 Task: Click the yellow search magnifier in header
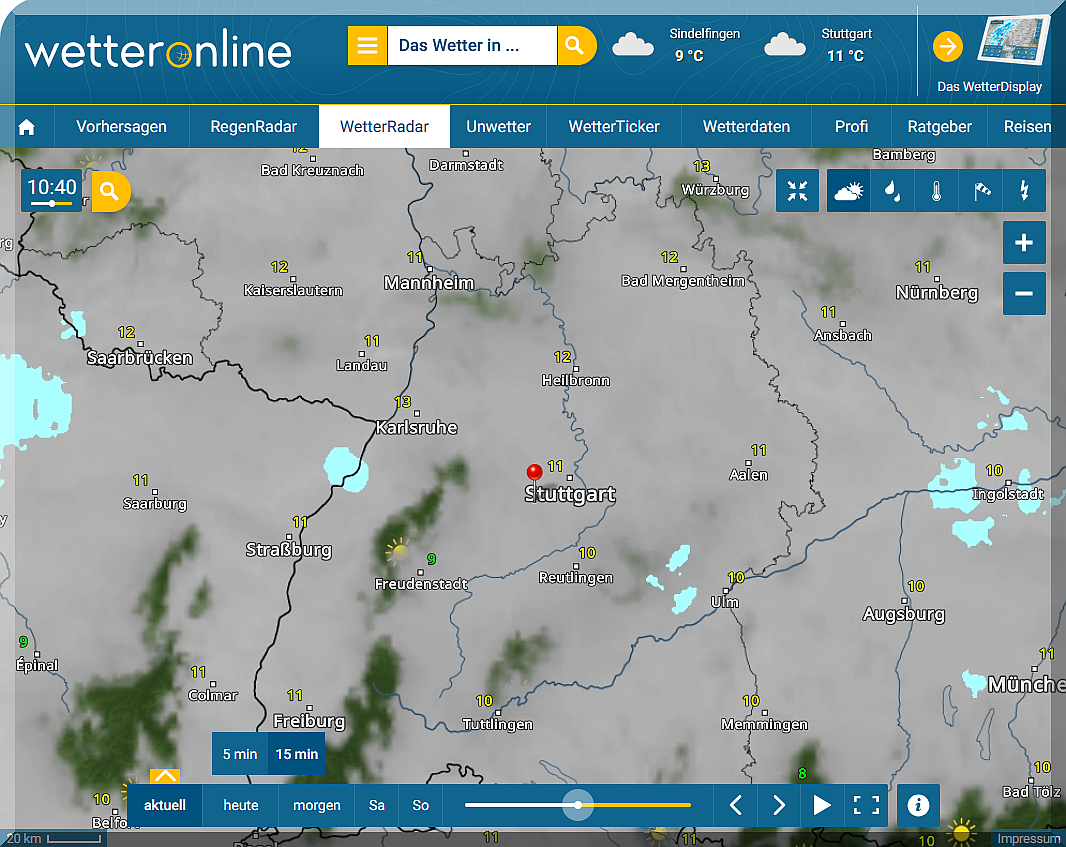(x=574, y=46)
